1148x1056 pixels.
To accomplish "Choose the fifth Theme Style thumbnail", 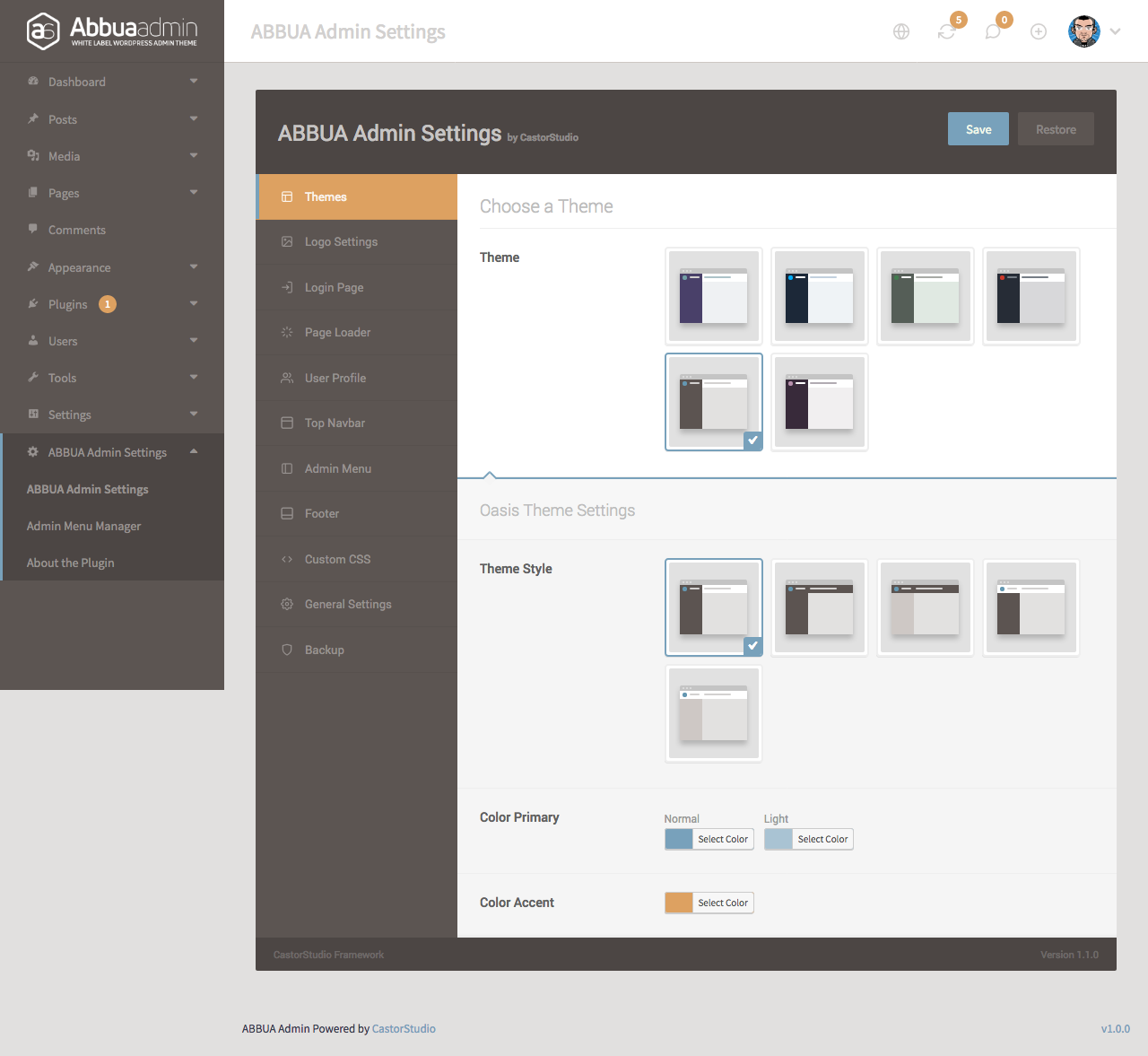I will point(714,713).
